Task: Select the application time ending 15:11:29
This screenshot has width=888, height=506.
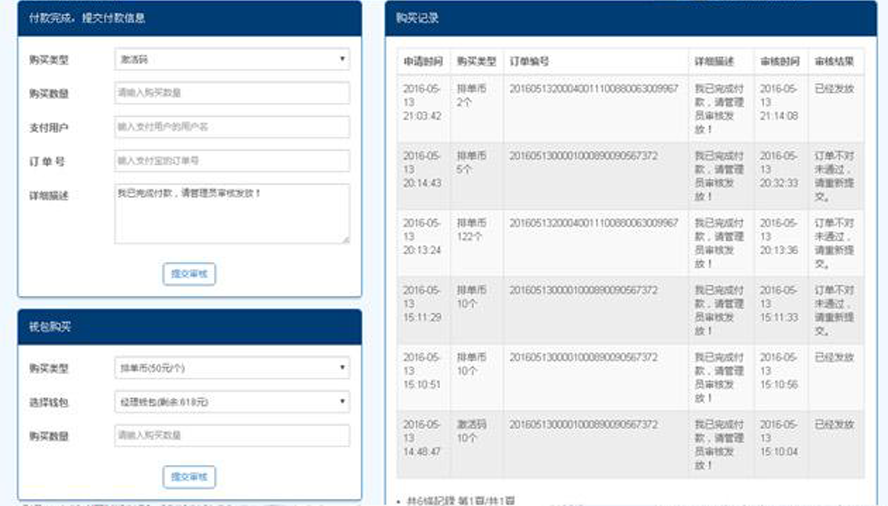Action: [422, 304]
